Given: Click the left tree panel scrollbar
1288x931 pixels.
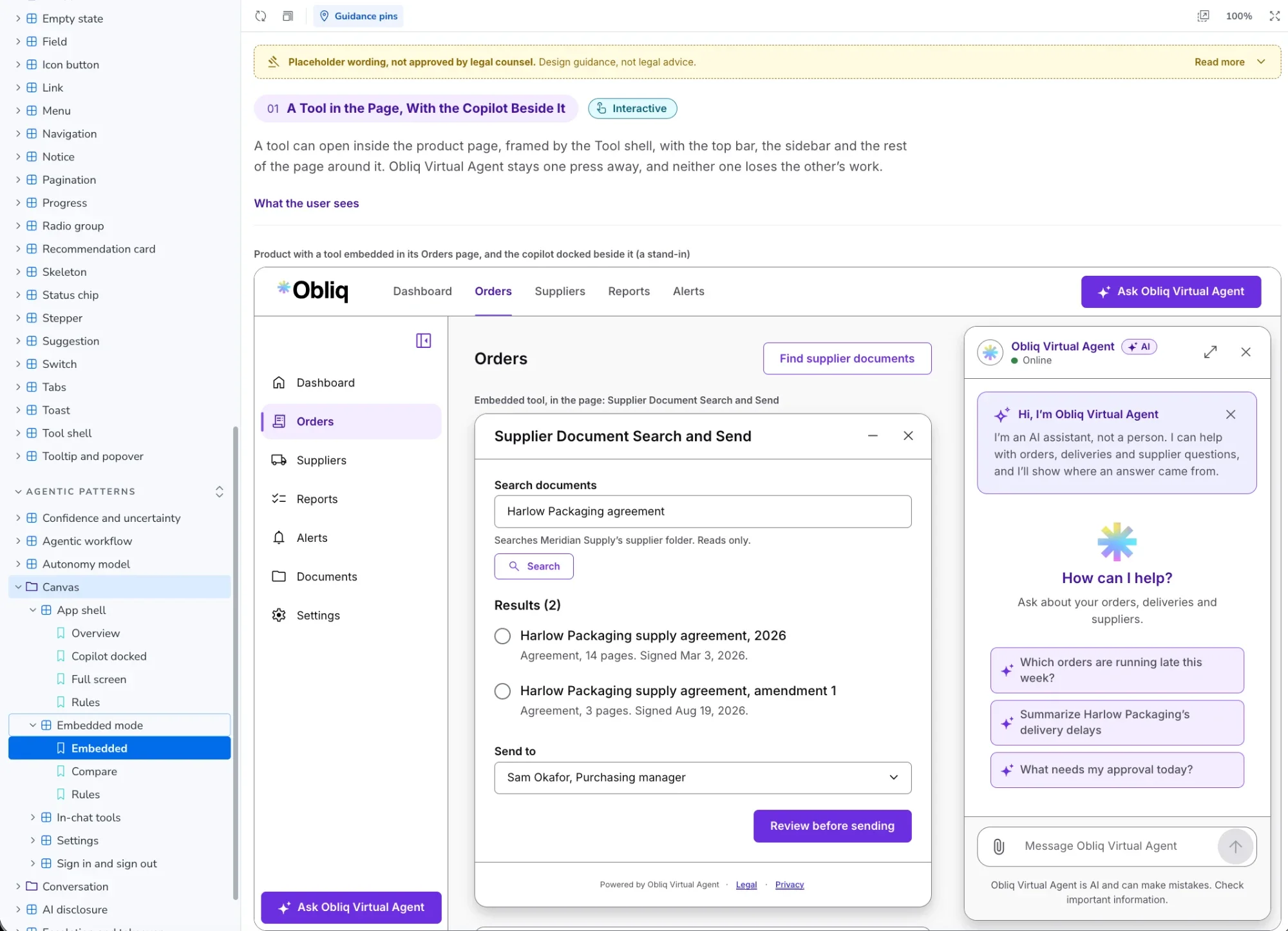Looking at the screenshot, I should click(236, 664).
